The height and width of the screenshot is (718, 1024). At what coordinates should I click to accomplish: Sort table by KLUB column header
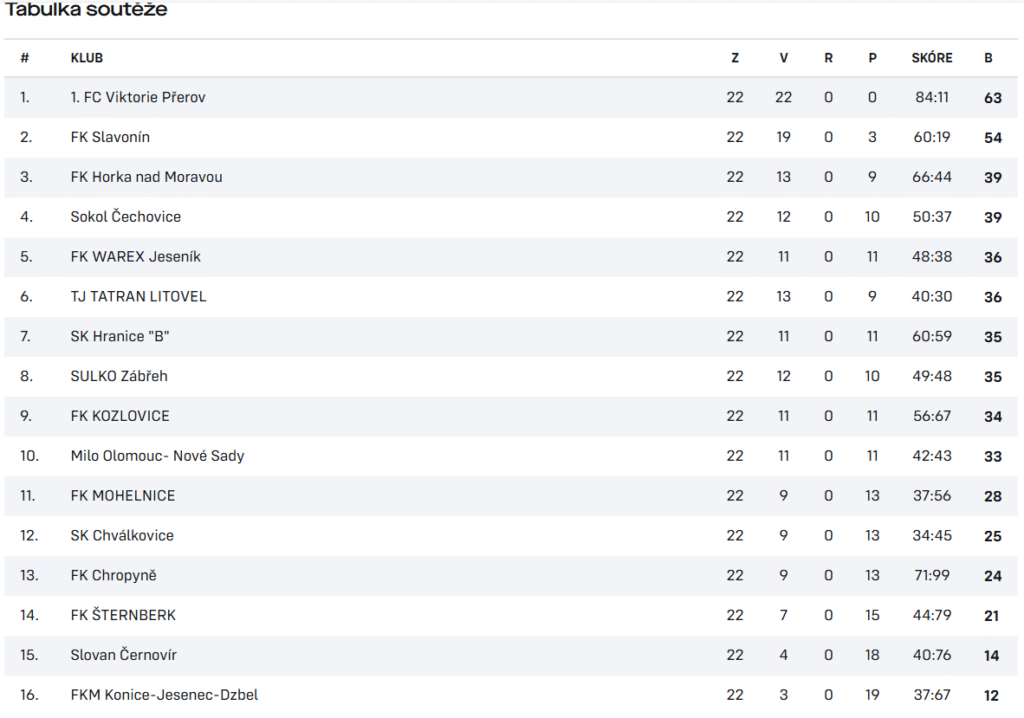coord(87,58)
